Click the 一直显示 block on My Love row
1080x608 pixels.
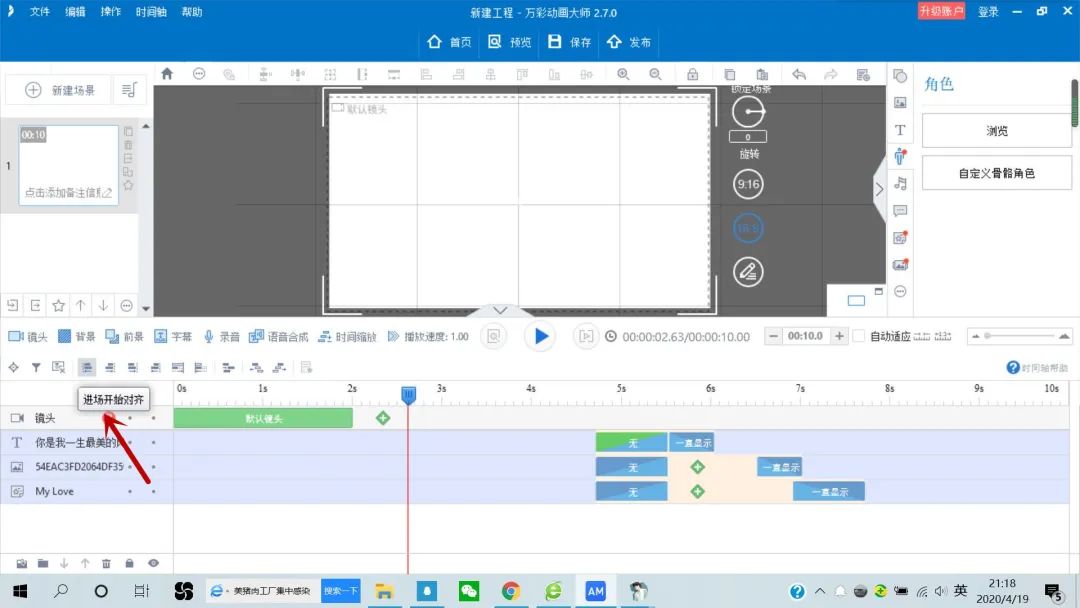(829, 492)
